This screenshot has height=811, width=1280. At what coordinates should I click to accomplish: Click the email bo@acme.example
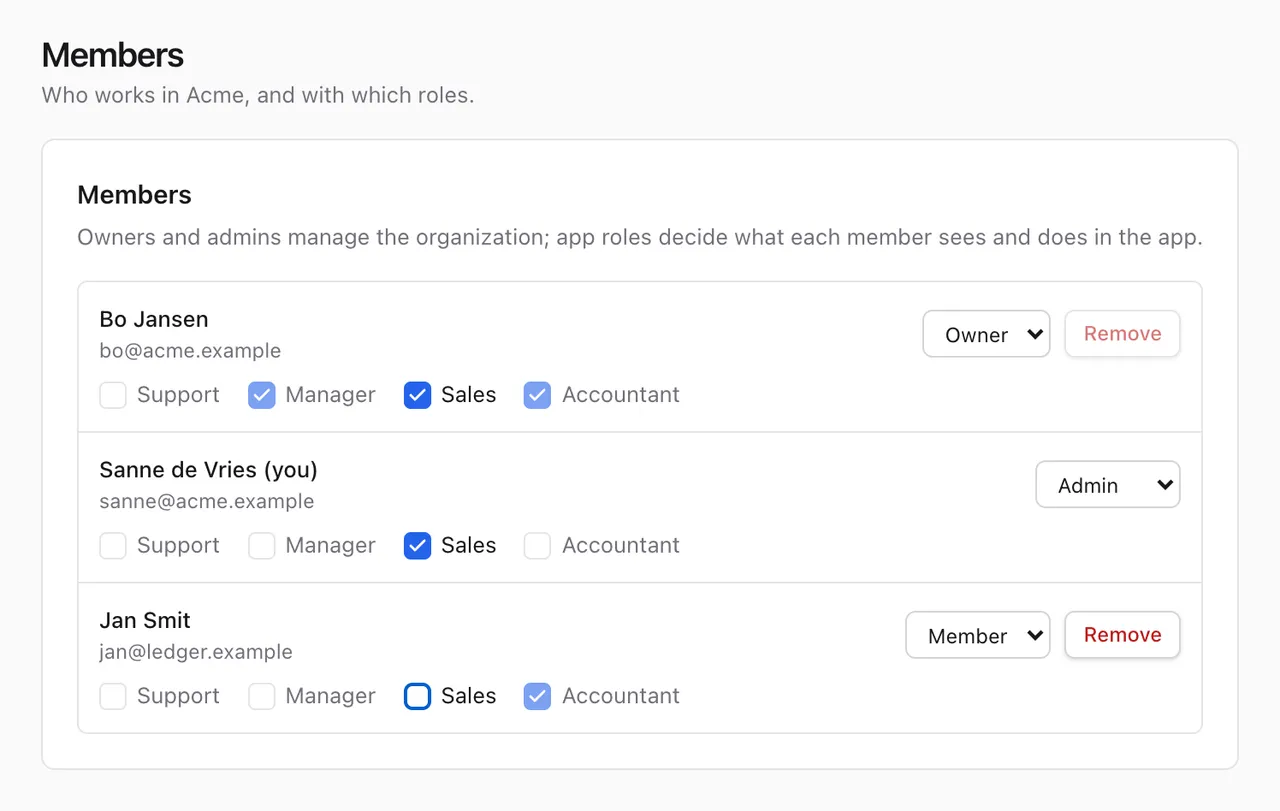[x=190, y=351]
